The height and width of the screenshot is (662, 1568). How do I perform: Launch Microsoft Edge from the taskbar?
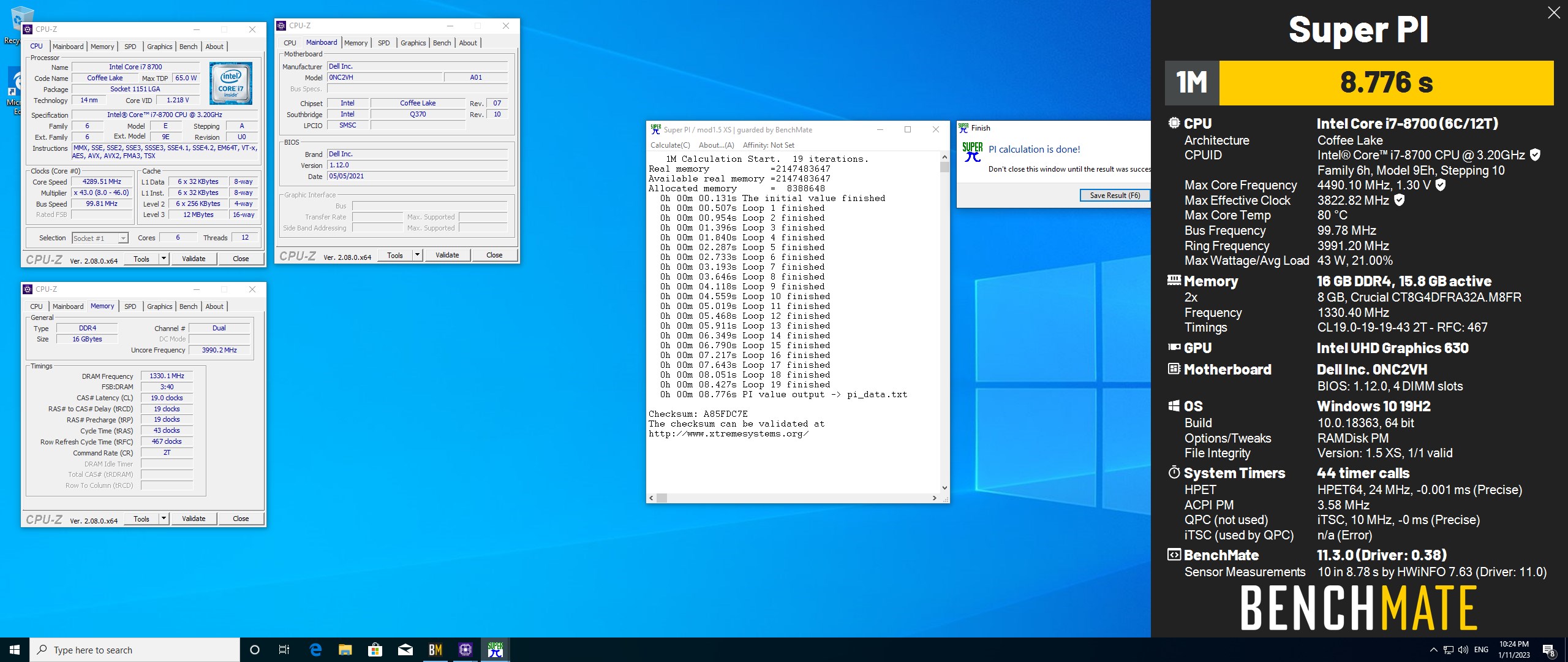(x=315, y=650)
